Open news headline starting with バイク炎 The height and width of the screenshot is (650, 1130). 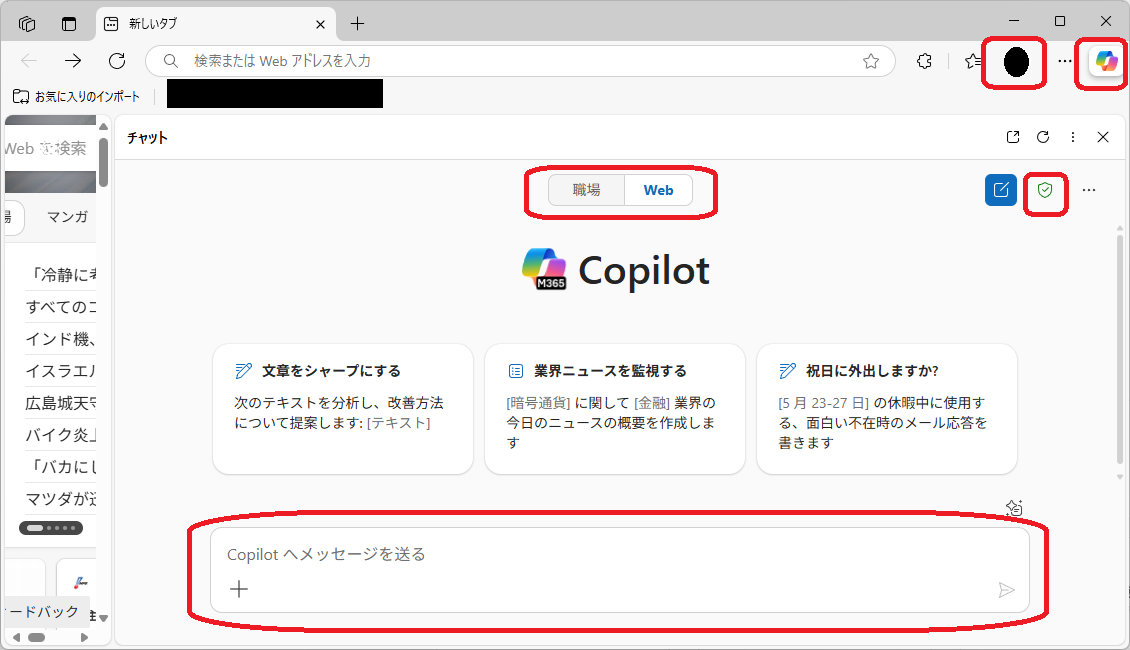click(61, 435)
